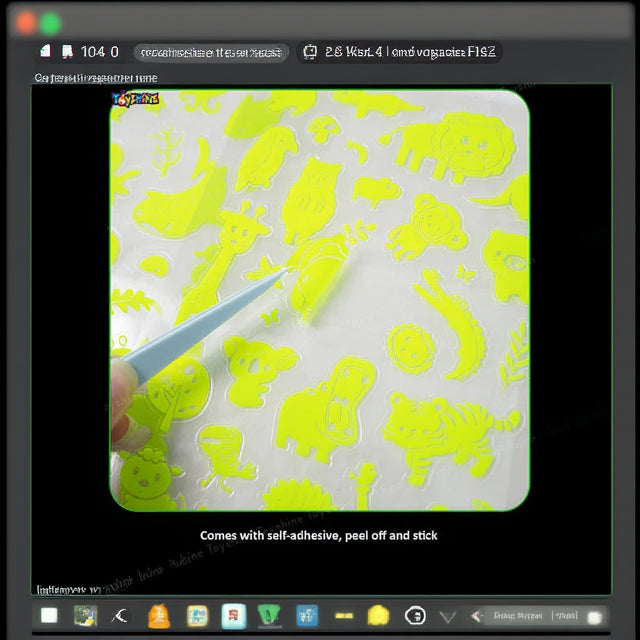
Task: Click the gray address pill in top bar
Action: click(211, 52)
